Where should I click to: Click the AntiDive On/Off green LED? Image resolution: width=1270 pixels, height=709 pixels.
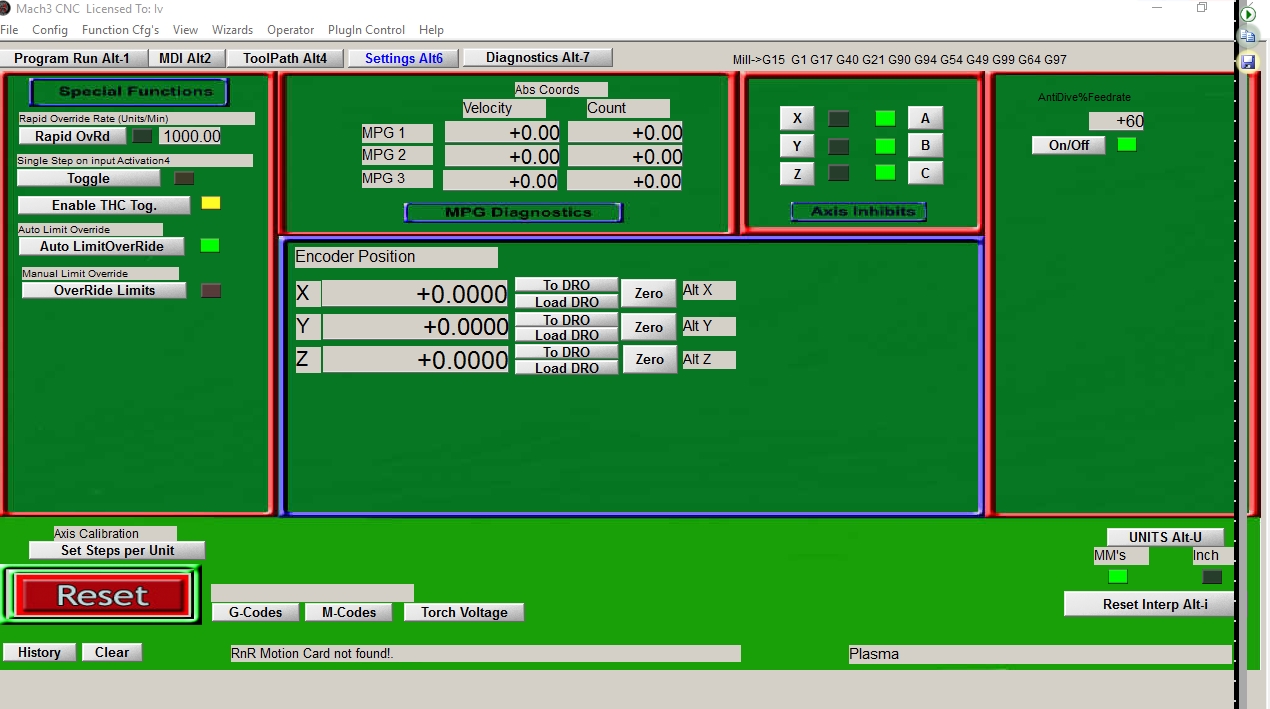(1127, 144)
